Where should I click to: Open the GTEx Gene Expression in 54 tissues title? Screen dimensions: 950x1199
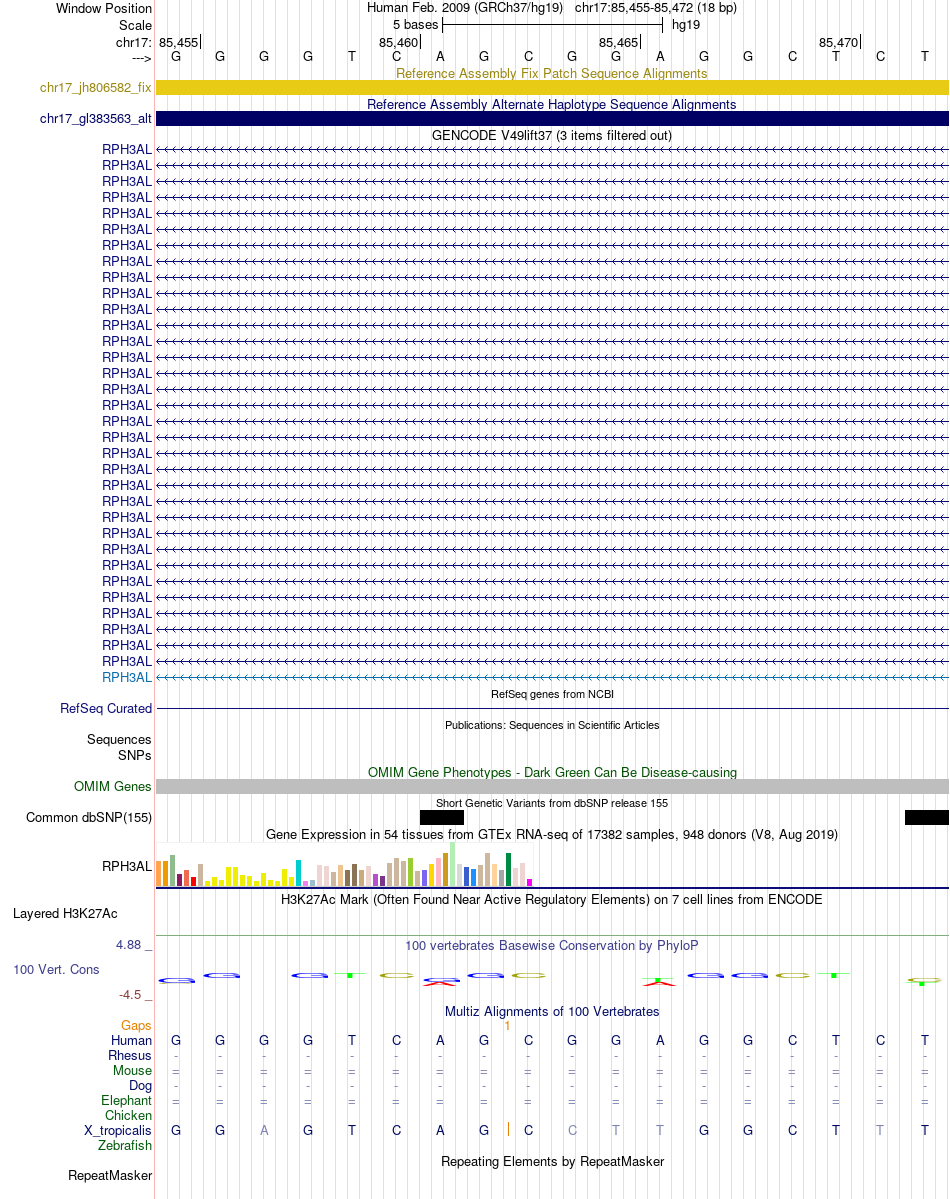point(551,834)
